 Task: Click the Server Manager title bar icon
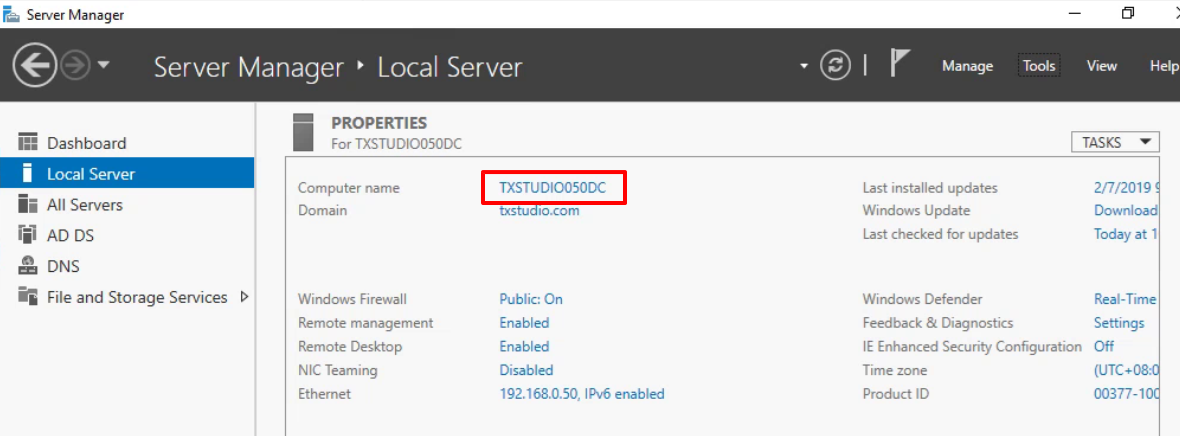(x=12, y=14)
